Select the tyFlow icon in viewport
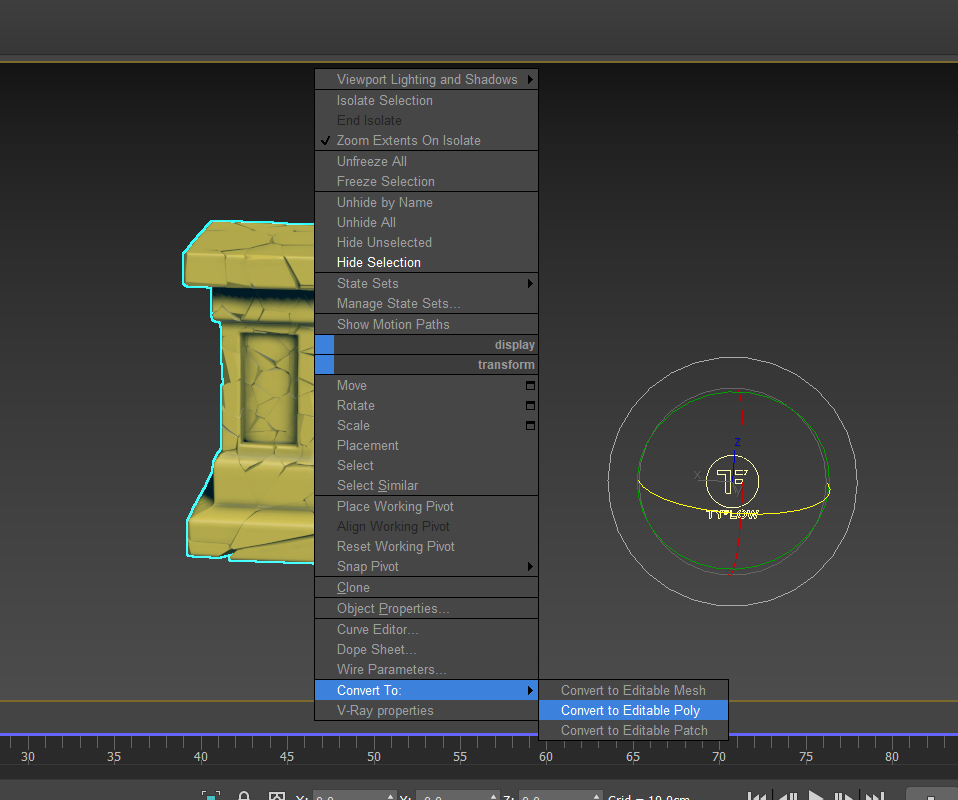Image resolution: width=958 pixels, height=800 pixels. click(x=732, y=482)
